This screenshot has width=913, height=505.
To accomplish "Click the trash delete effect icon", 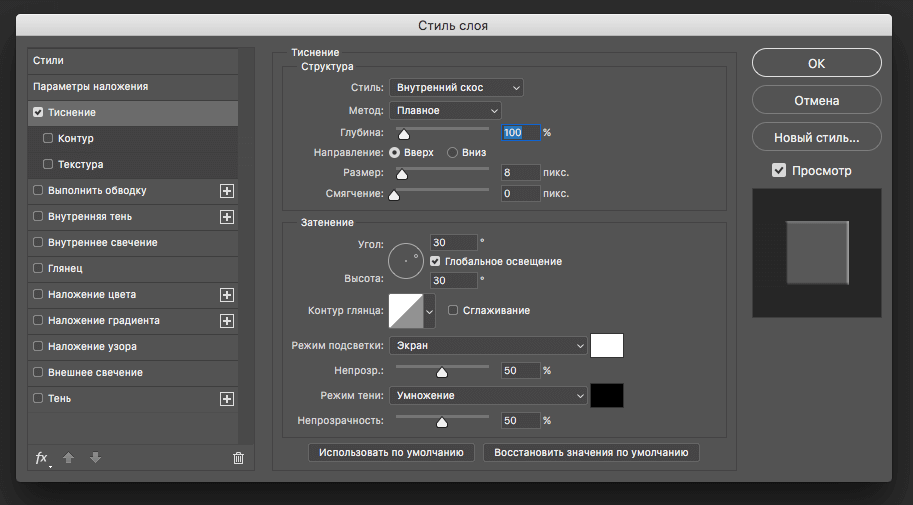I will coord(238,458).
